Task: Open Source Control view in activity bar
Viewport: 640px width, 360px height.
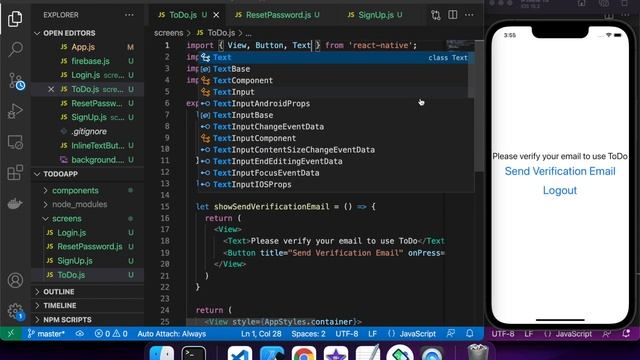Action: pos(16,81)
